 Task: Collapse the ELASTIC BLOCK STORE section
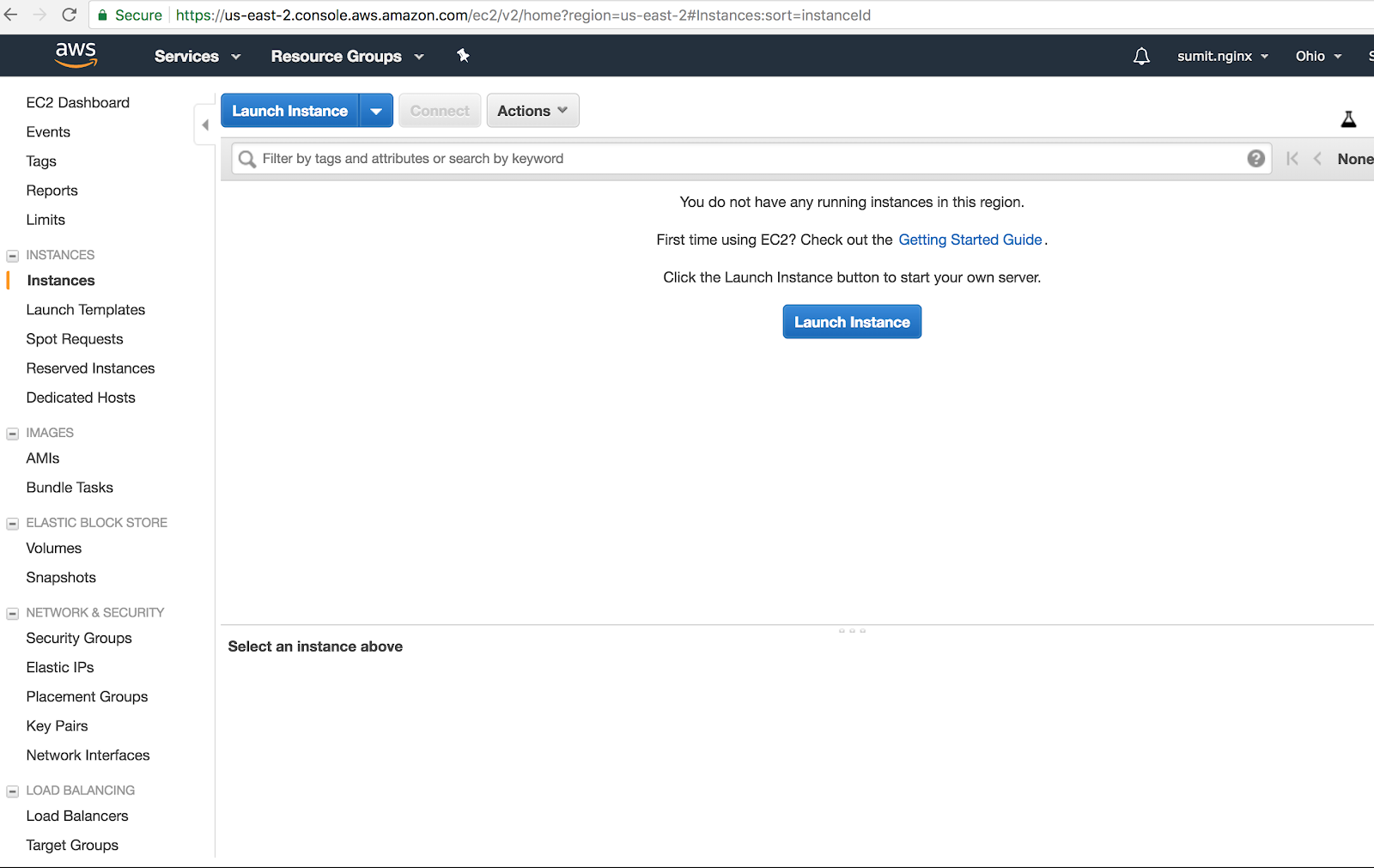click(x=13, y=524)
